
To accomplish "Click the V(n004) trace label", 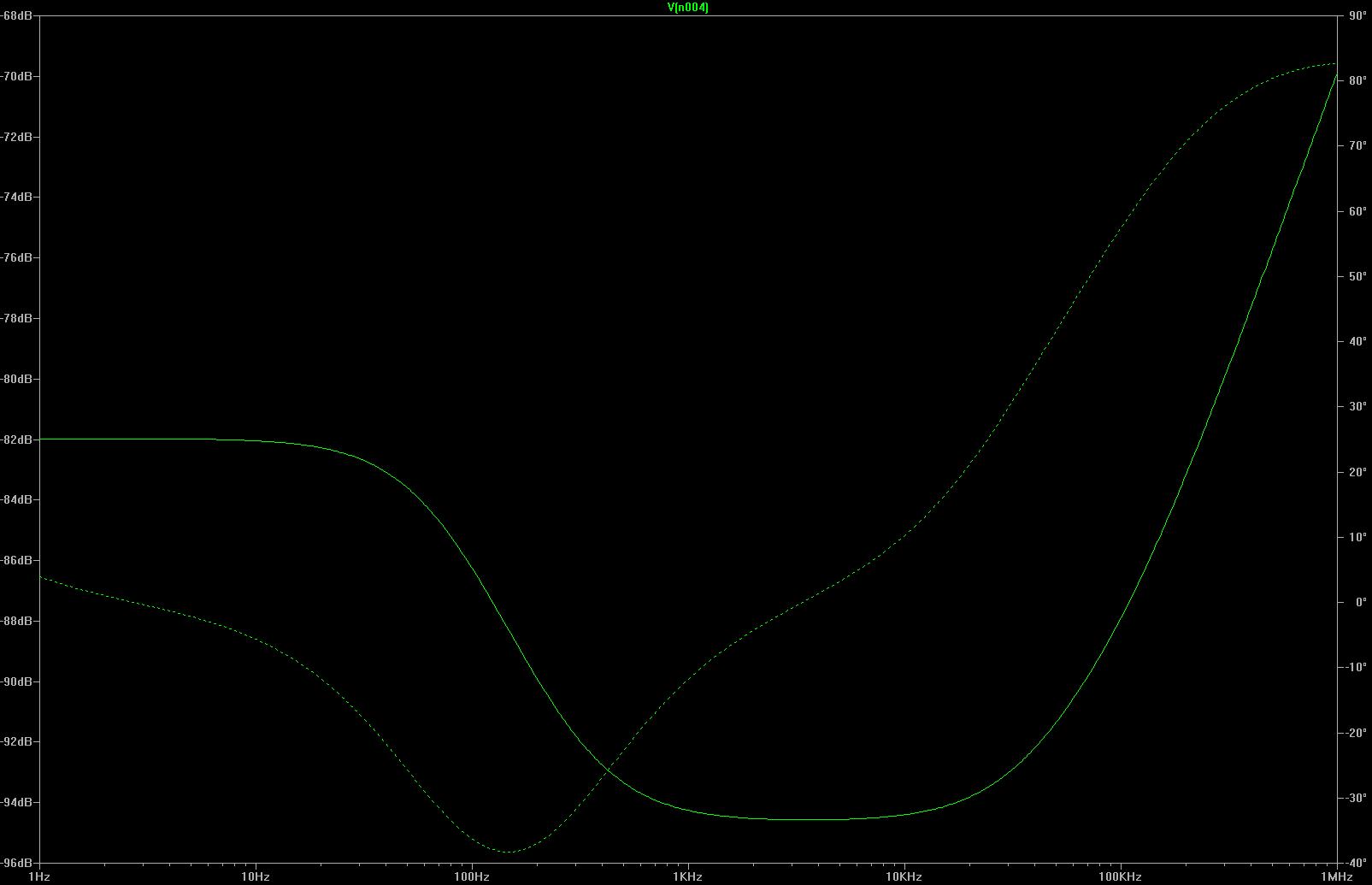I will click(687, 8).
